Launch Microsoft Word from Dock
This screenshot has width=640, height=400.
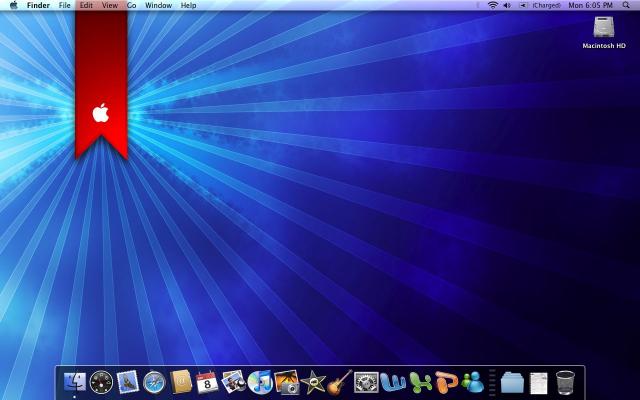click(393, 382)
